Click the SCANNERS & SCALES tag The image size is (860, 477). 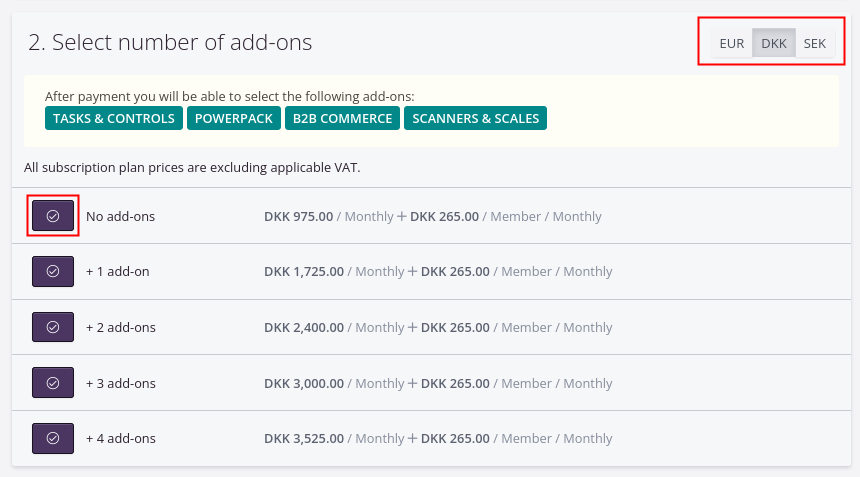coord(475,118)
